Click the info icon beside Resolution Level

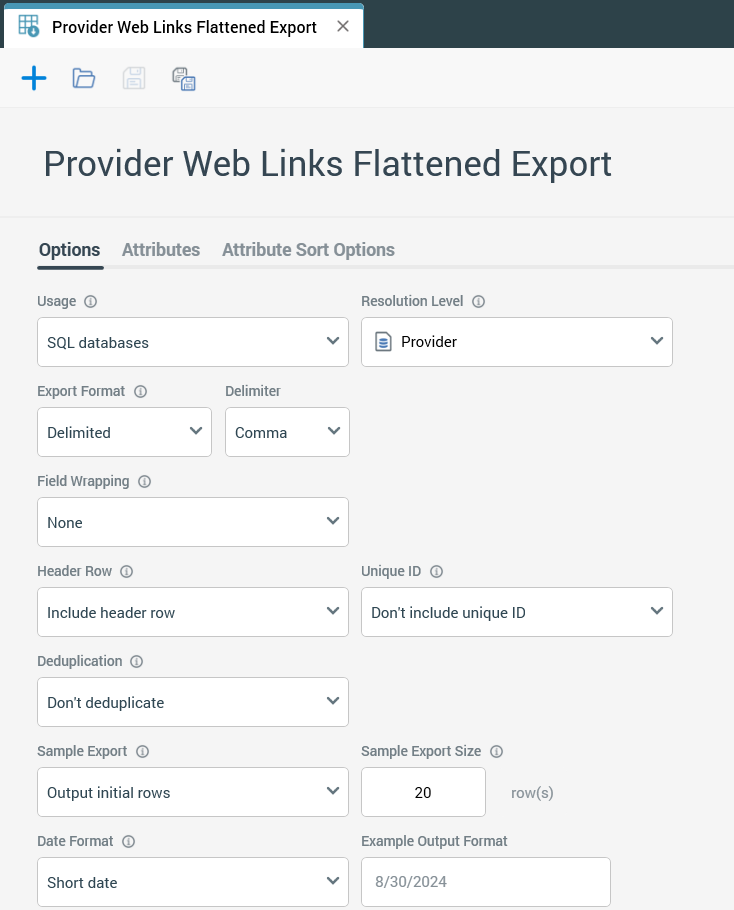479,301
